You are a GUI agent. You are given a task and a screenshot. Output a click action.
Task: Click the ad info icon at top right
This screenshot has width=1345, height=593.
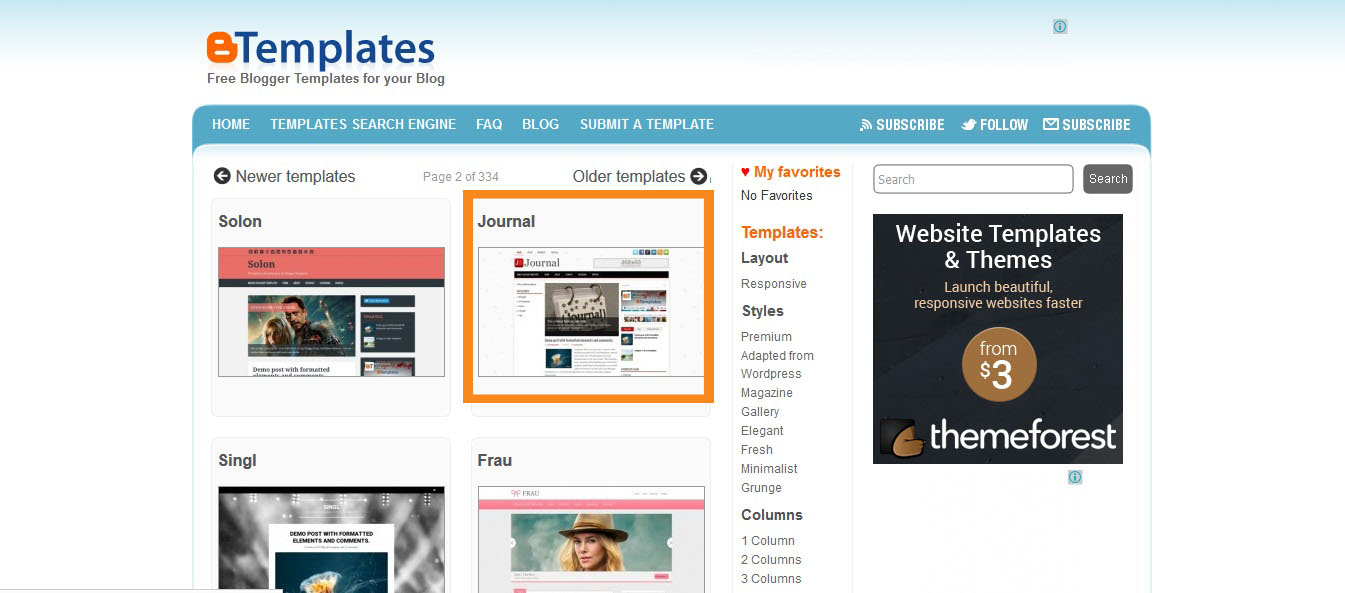(x=1060, y=27)
